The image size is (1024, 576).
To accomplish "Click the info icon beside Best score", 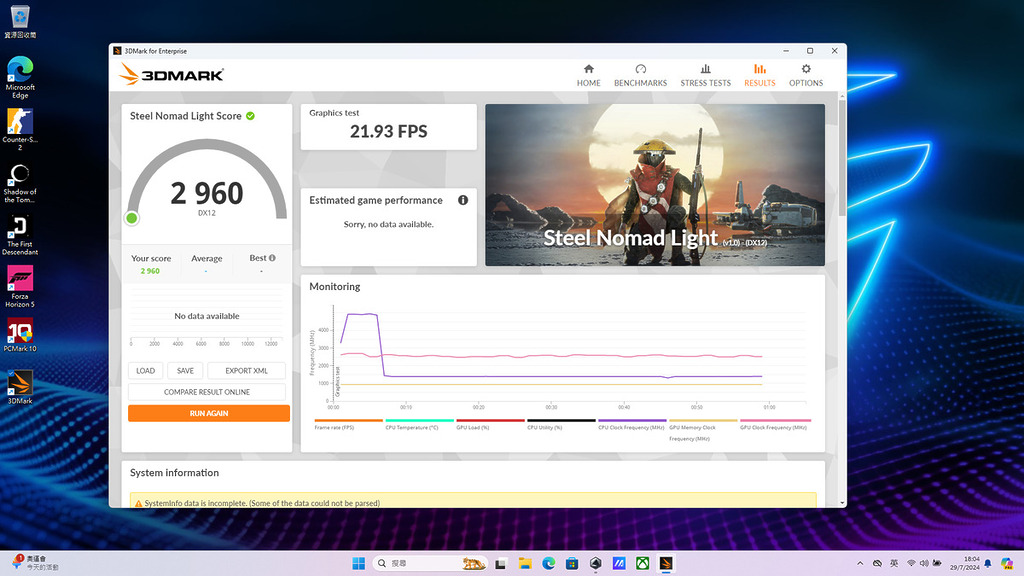I will point(272,258).
